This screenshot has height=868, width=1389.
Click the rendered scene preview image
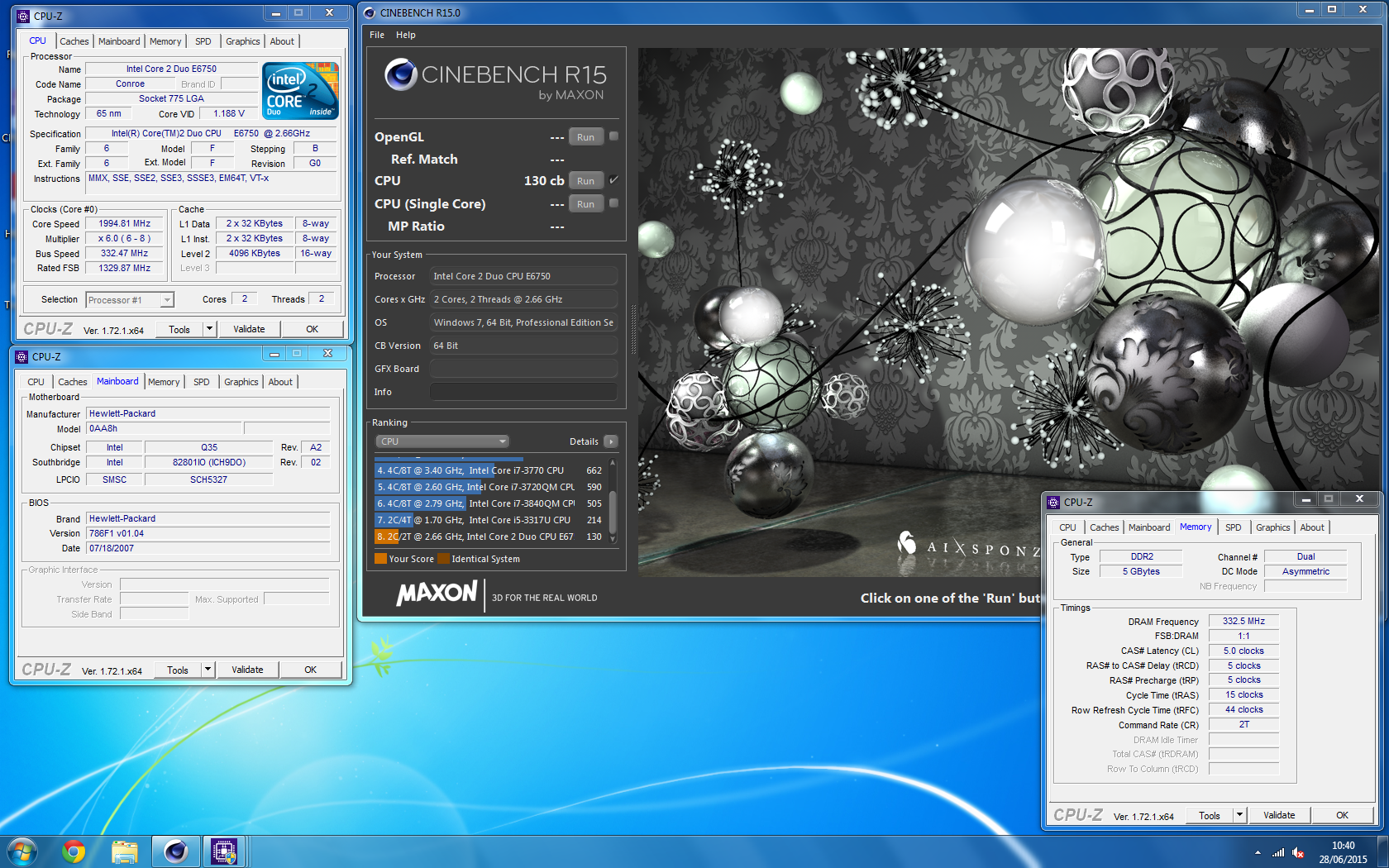[x=1009, y=310]
